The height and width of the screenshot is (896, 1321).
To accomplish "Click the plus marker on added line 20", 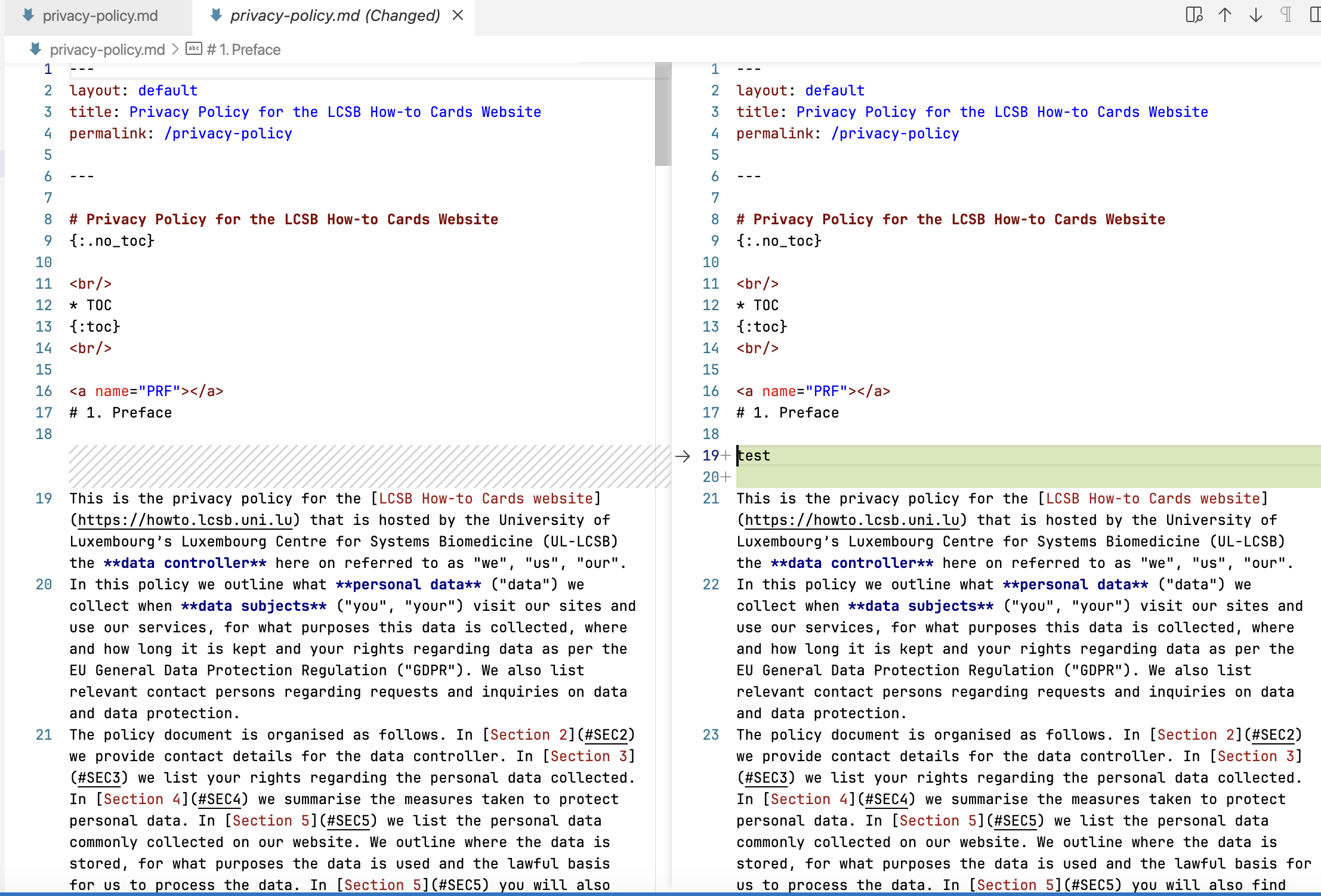I will tap(726, 477).
